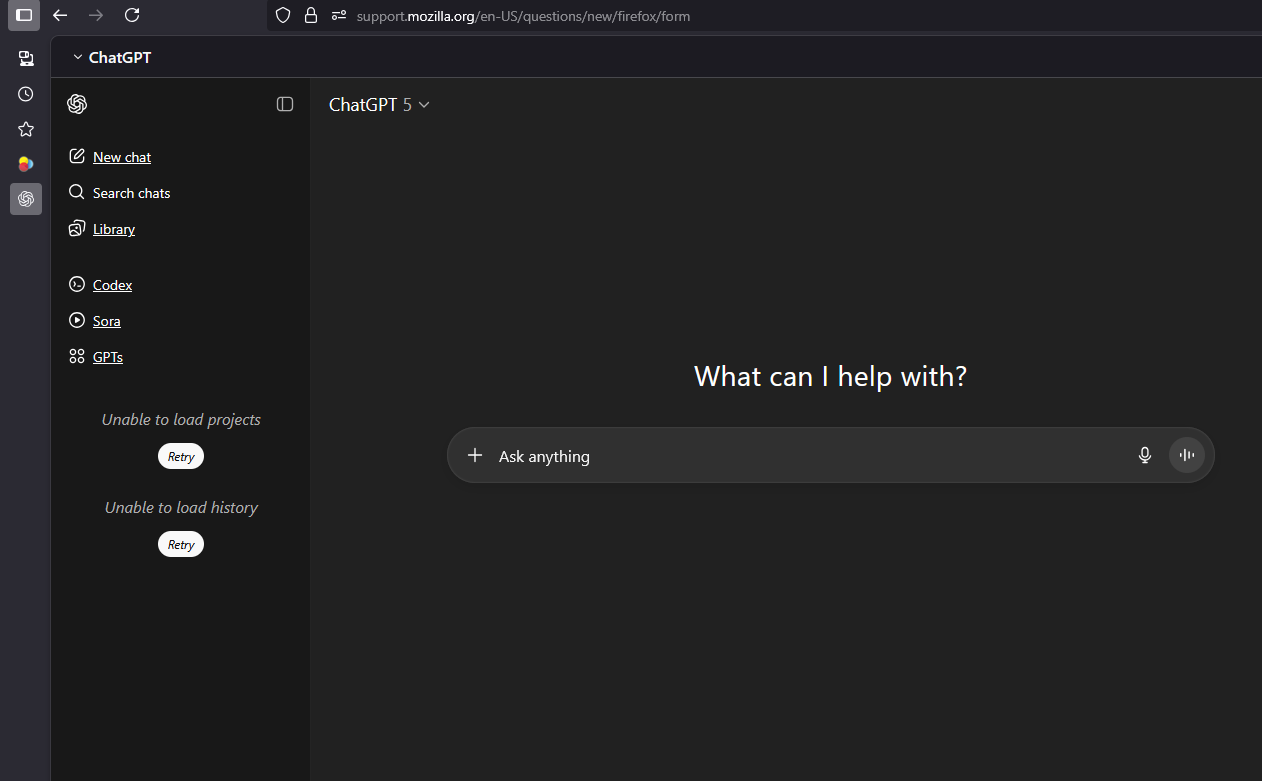
Task: Click the Sora play icon
Action: (x=77, y=321)
